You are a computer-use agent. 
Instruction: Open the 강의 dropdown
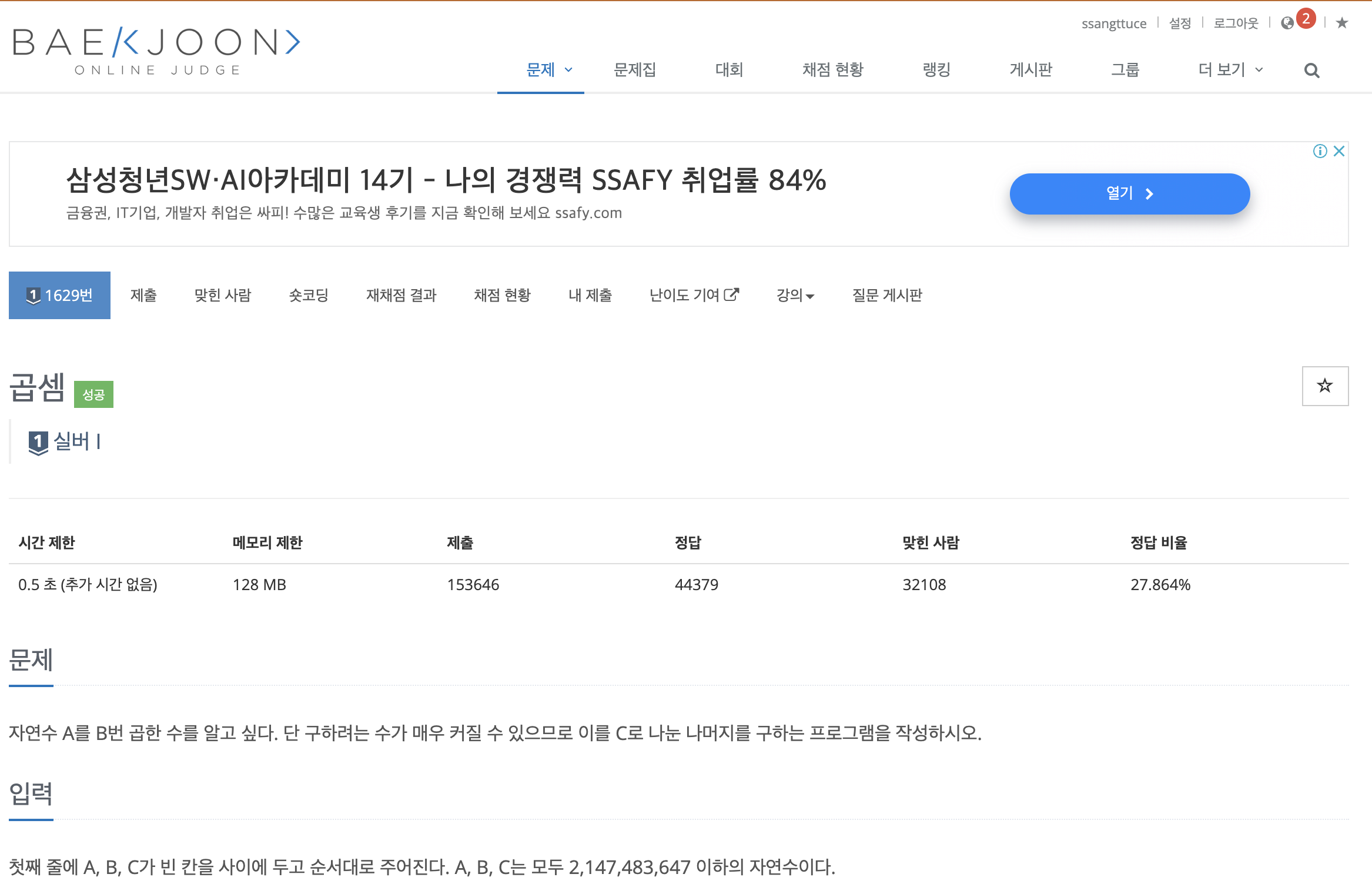[x=795, y=295]
